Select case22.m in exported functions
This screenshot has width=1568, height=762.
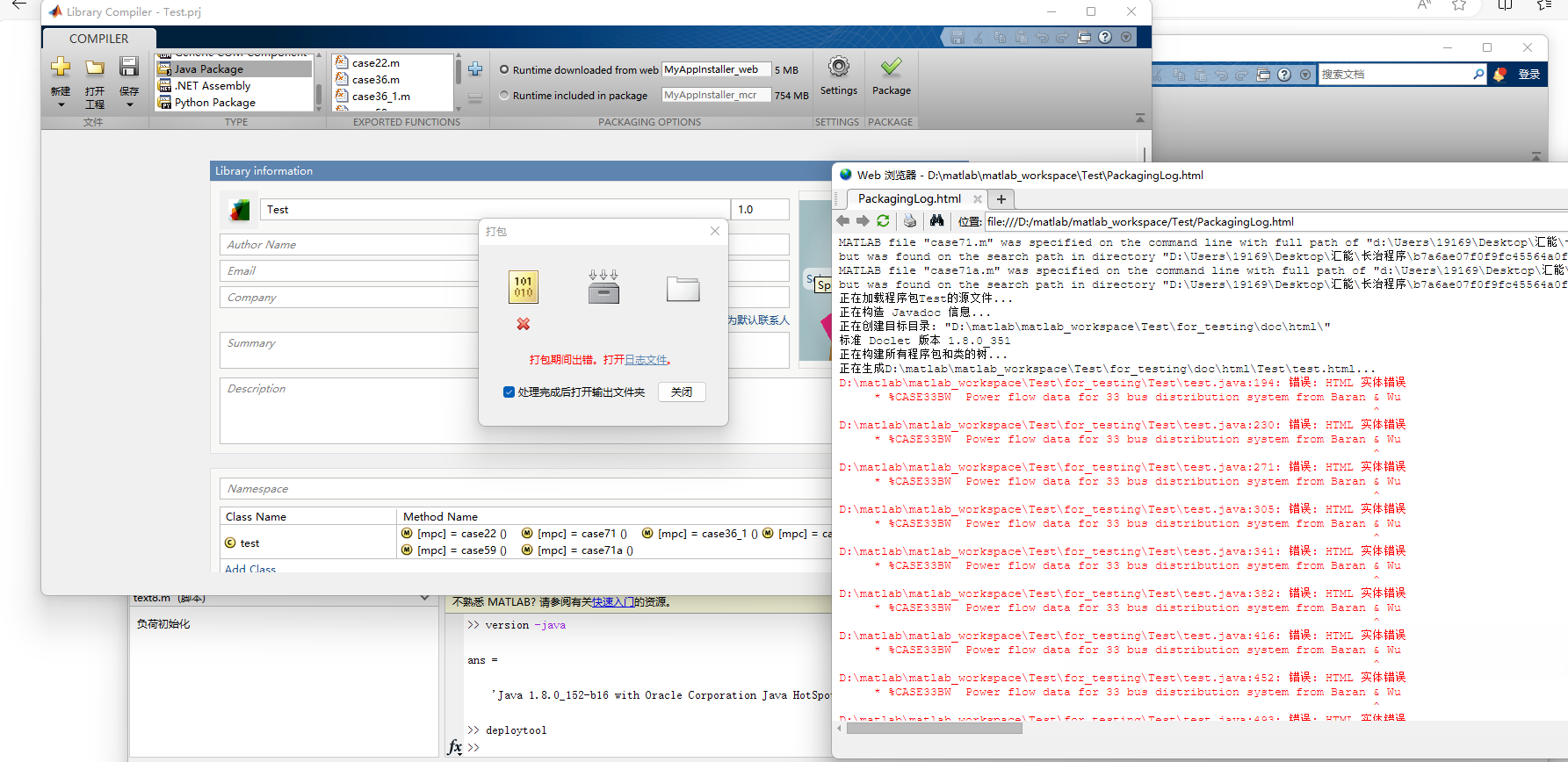[x=375, y=63]
